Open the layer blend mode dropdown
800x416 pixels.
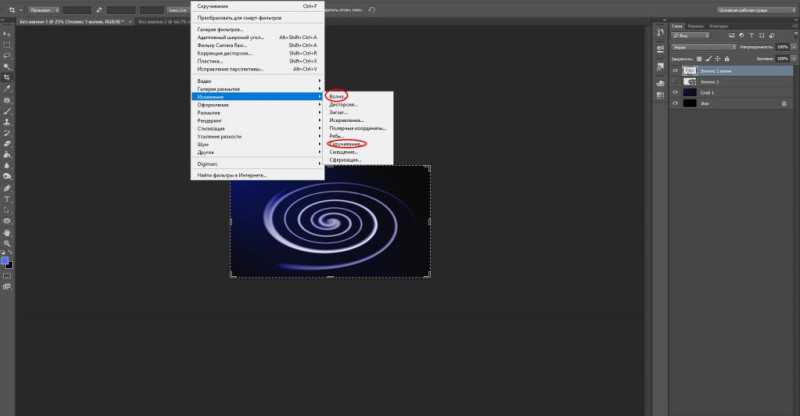point(704,47)
